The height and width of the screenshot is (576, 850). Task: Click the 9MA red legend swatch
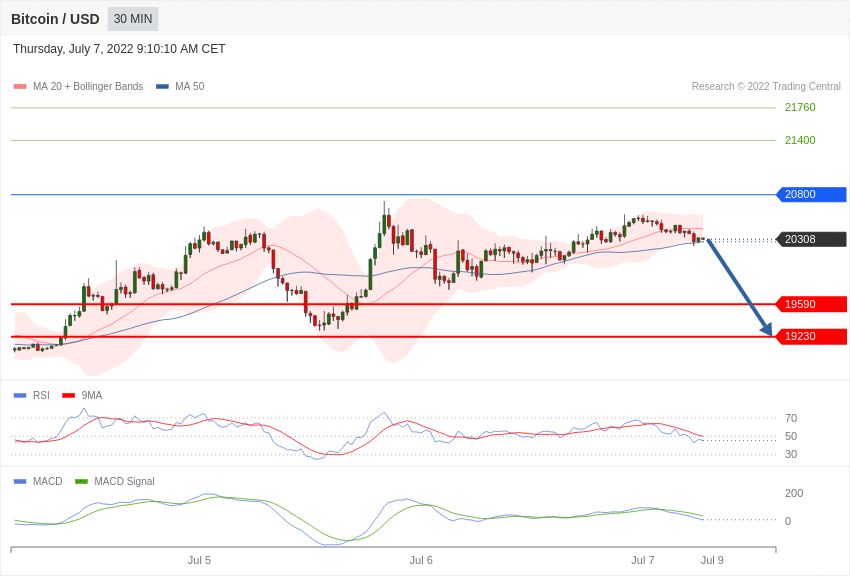[x=68, y=396]
